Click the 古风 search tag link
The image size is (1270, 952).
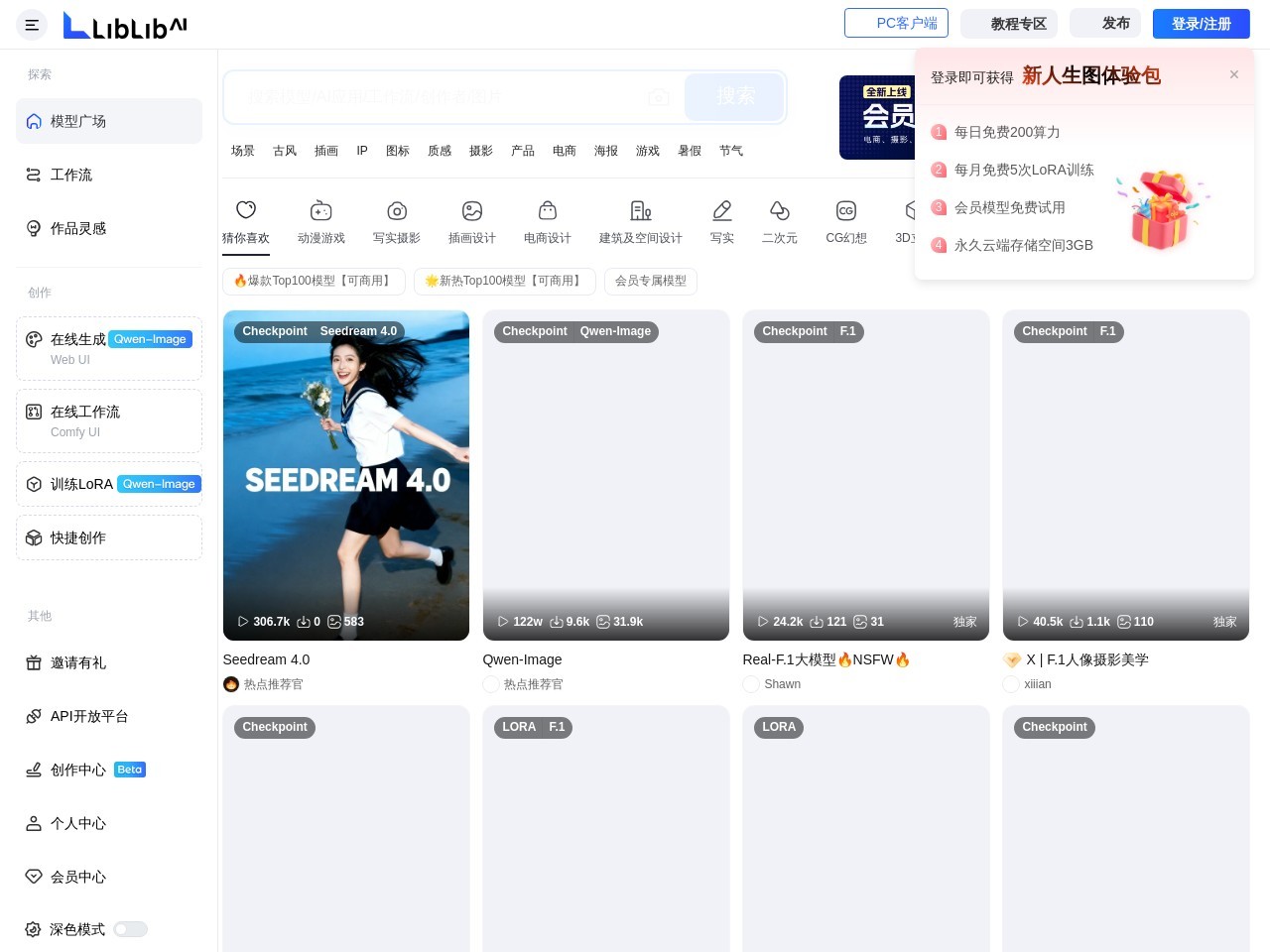[x=285, y=151]
